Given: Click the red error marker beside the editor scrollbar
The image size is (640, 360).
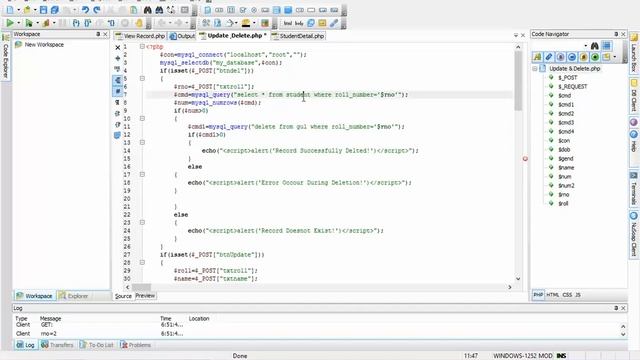Looking at the screenshot, I should [x=525, y=159].
